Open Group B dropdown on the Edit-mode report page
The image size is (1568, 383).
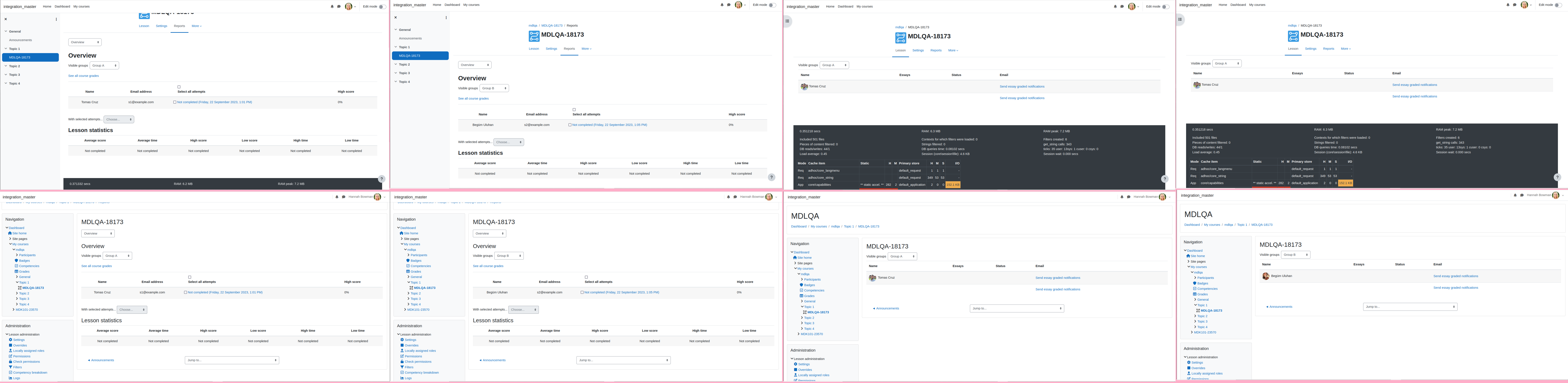494,88
